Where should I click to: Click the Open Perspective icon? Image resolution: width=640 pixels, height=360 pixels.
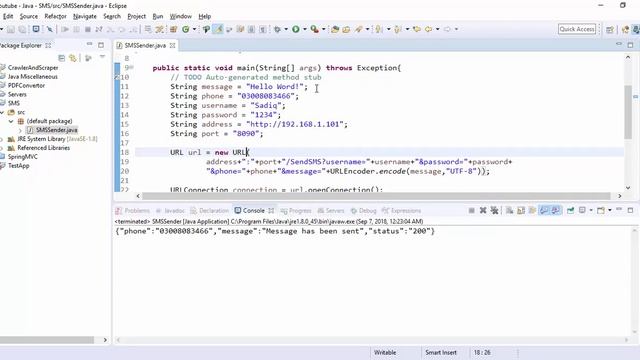(x=610, y=29)
